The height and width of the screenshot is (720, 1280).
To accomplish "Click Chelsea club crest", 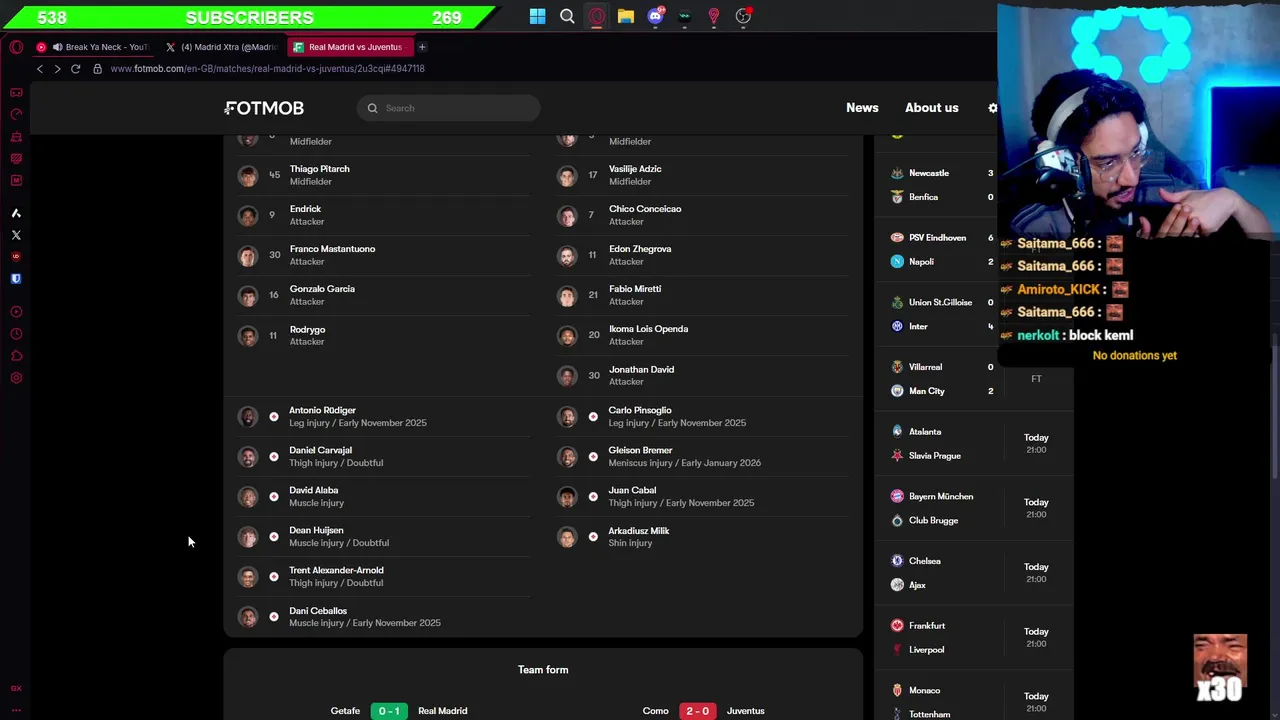I will coord(897,561).
